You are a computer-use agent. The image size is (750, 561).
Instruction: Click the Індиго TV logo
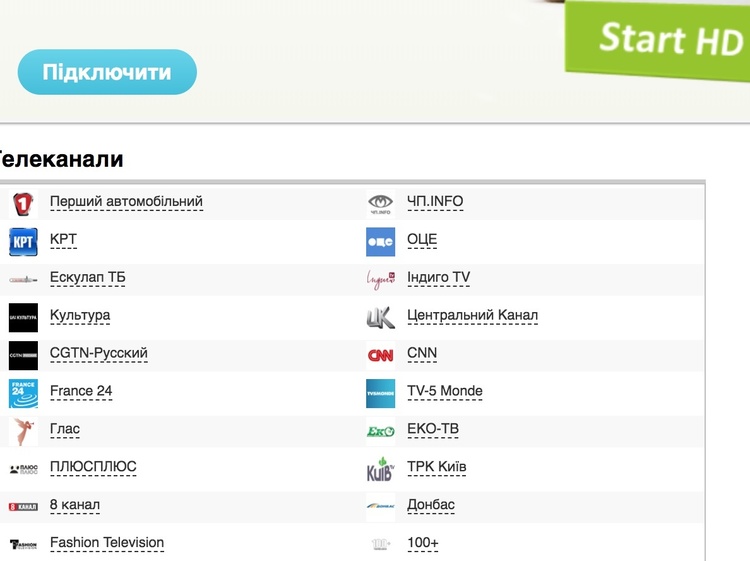click(x=380, y=279)
